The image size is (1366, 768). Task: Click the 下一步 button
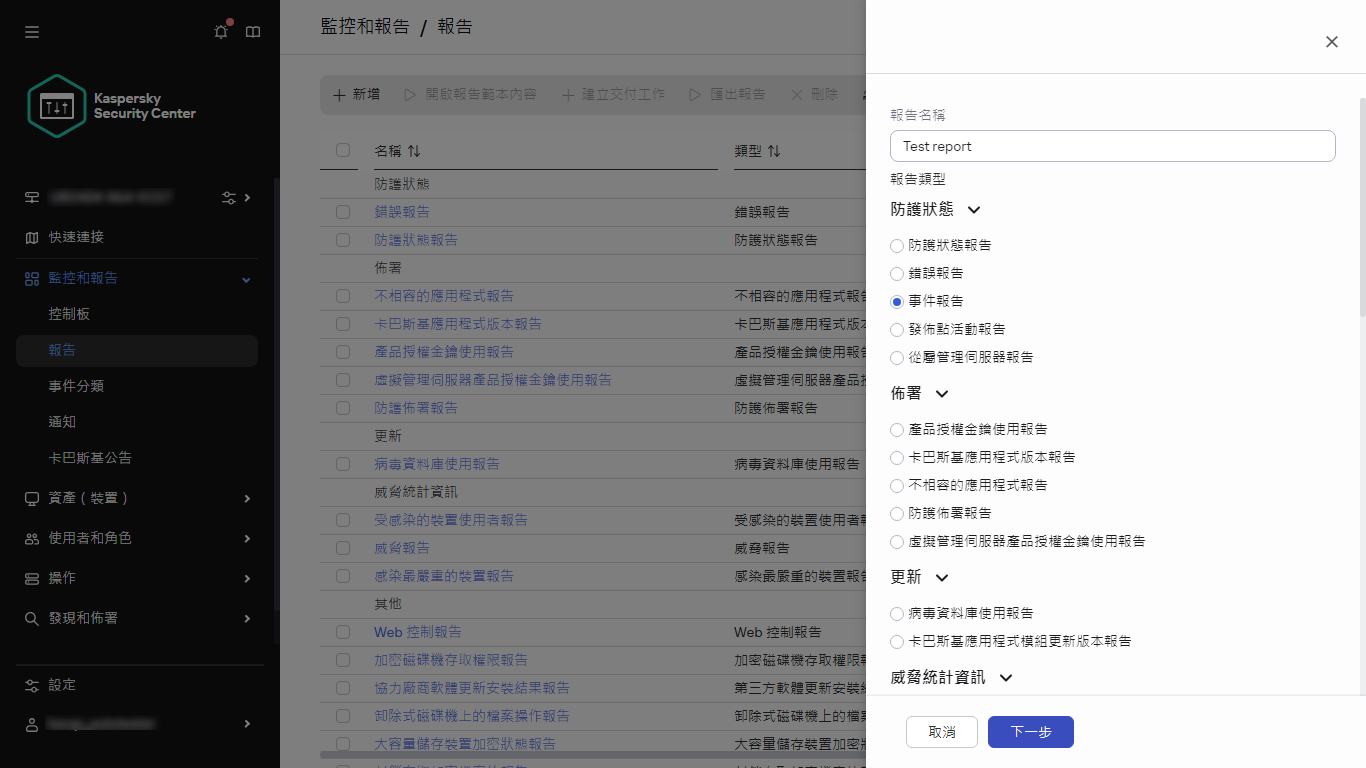pos(1030,731)
